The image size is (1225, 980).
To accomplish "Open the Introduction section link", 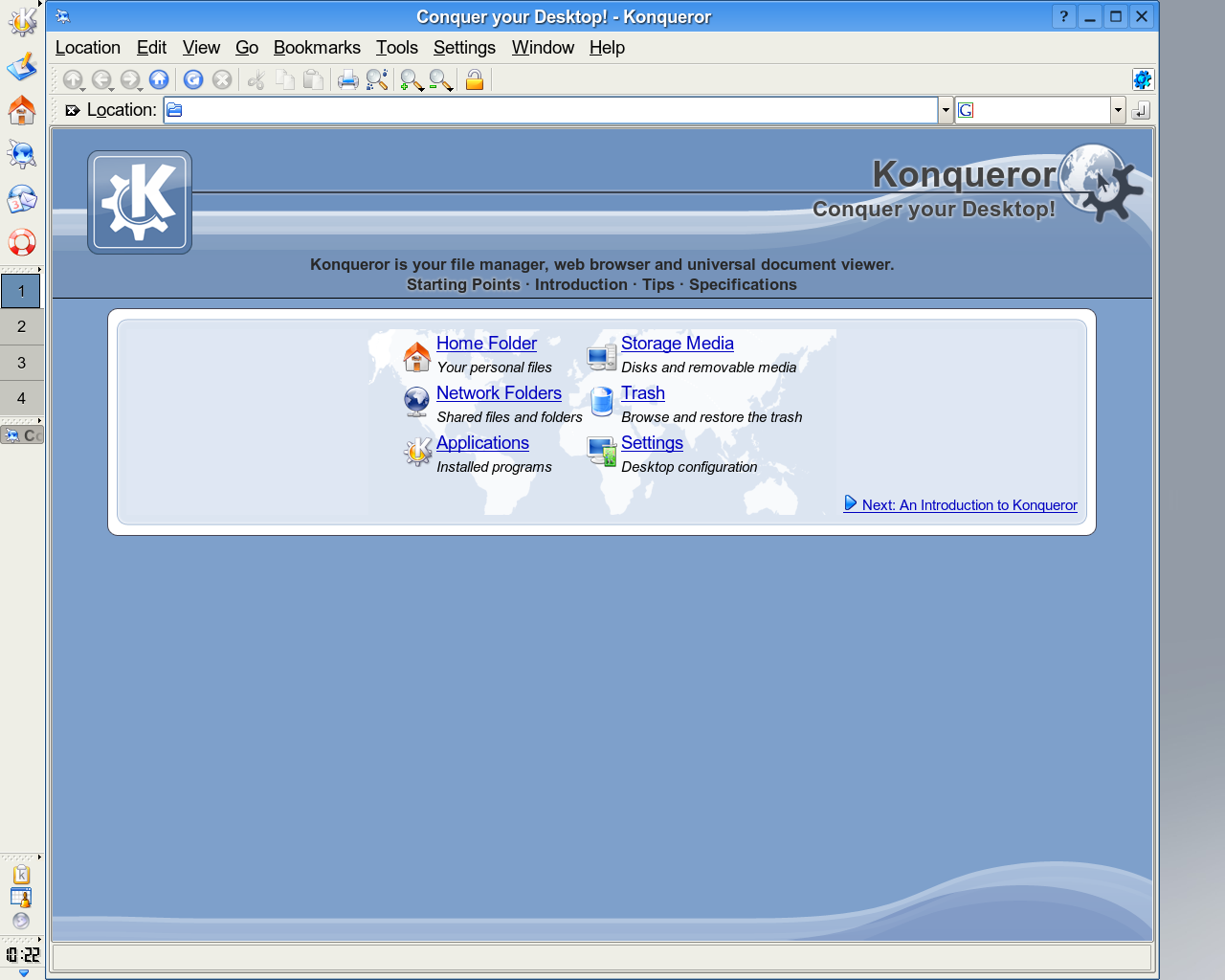I will tap(581, 284).
